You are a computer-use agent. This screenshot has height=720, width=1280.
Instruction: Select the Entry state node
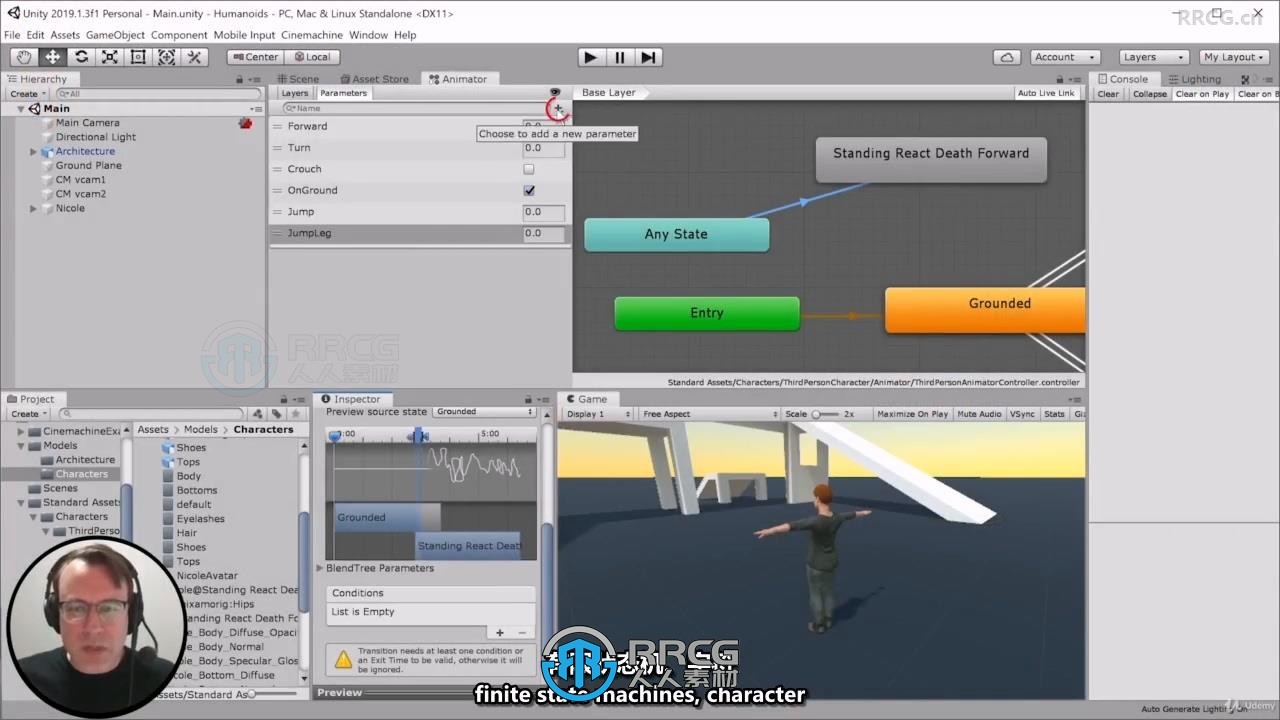(x=707, y=313)
